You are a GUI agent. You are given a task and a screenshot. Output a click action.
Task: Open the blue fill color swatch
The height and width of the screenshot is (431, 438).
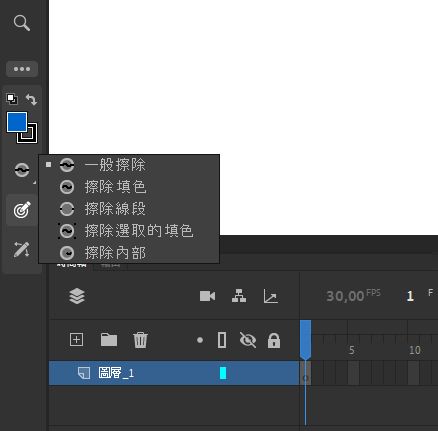17,122
